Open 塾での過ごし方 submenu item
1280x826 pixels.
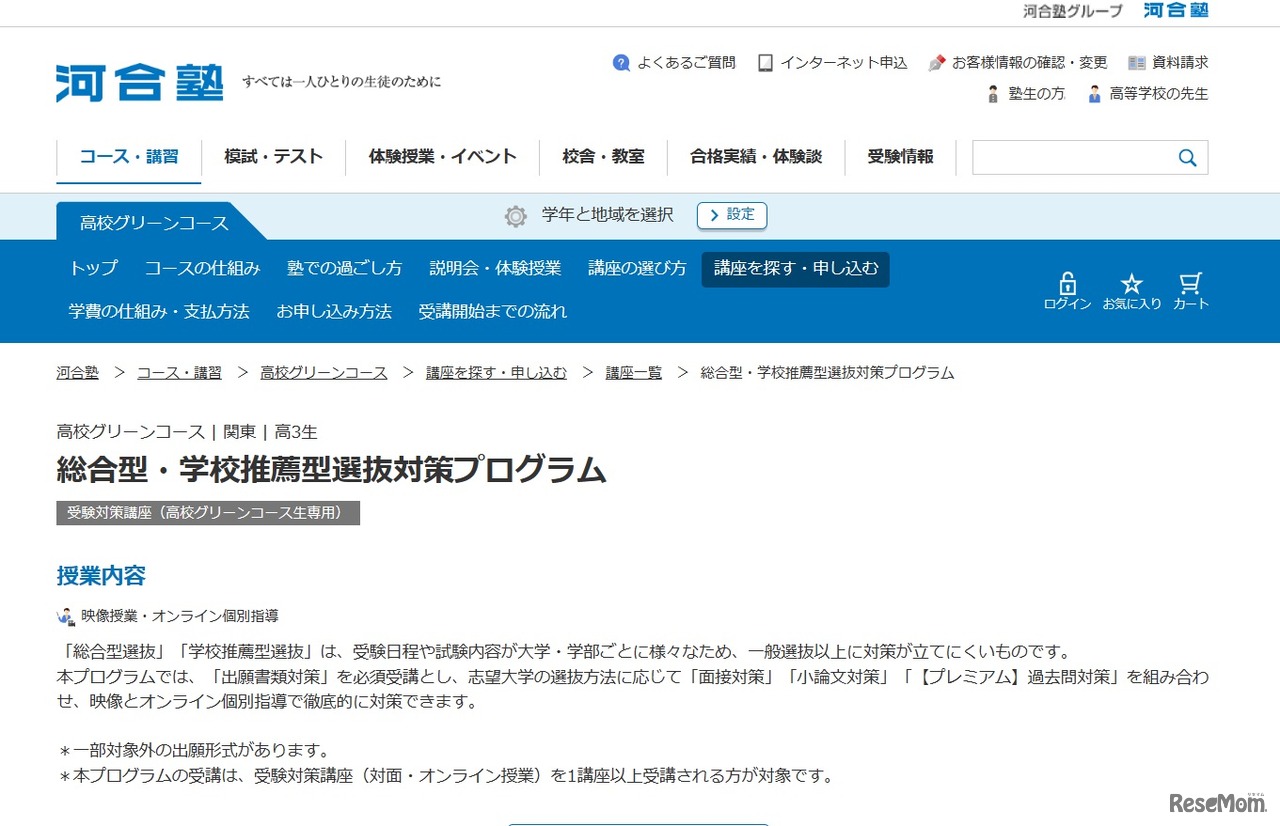[344, 268]
